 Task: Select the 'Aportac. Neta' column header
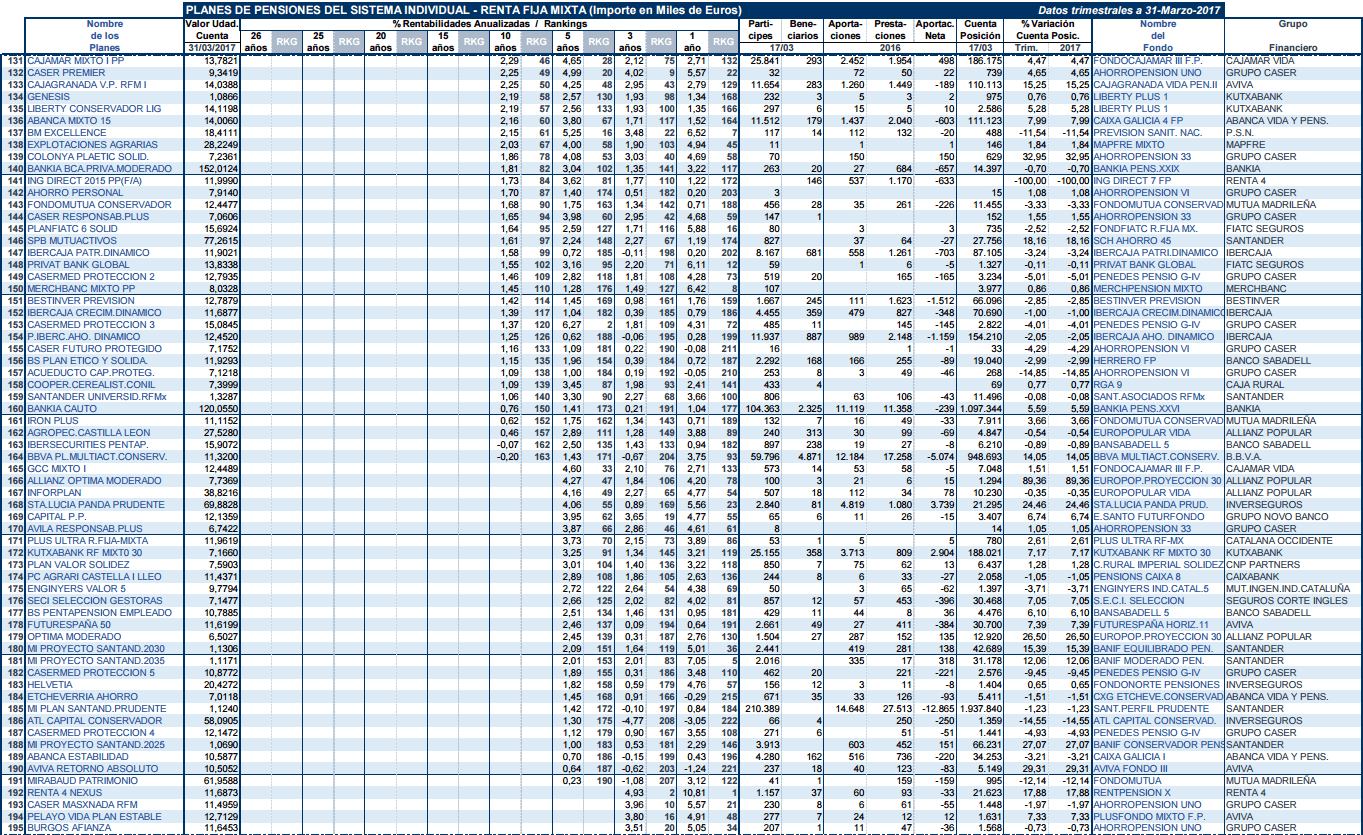tap(934, 29)
